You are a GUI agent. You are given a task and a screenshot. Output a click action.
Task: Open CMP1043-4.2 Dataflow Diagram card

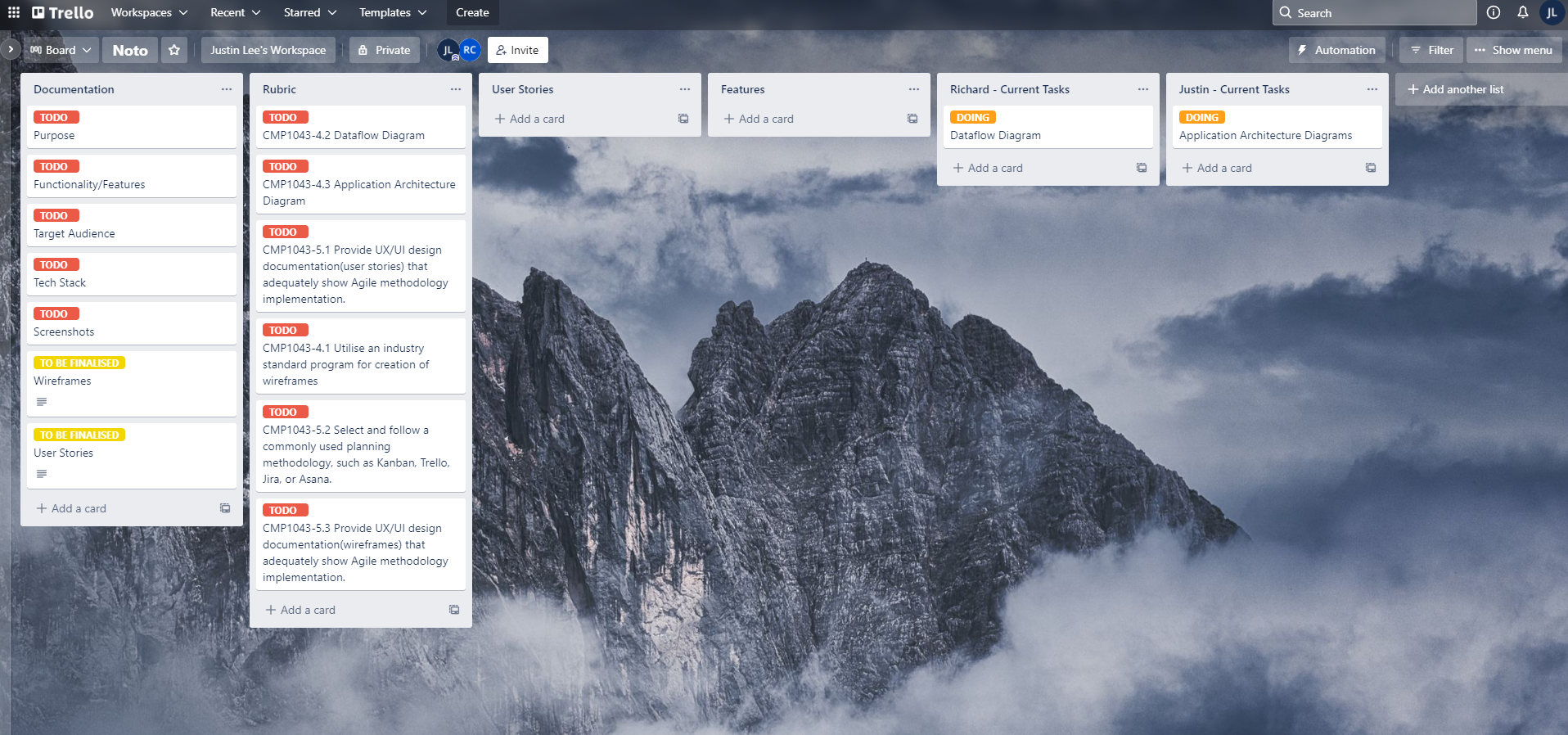(x=361, y=127)
